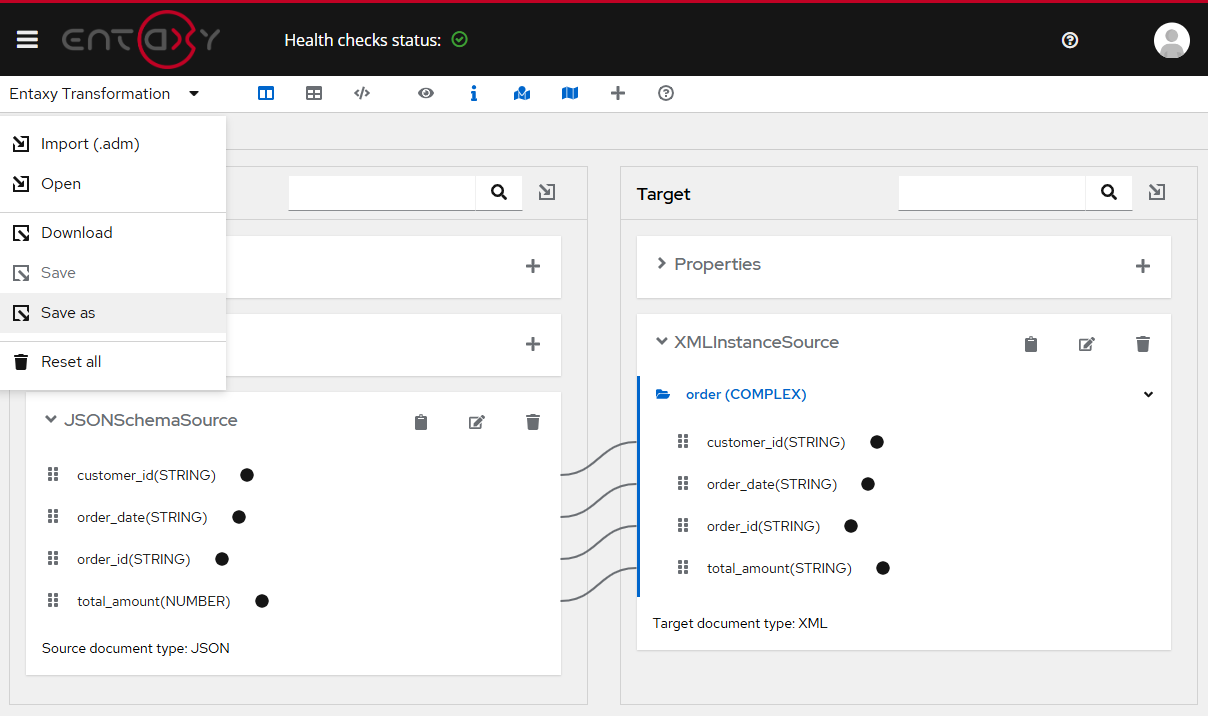The image size is (1208, 716).
Task: Open the Entaxy Transformation dropdown
Action: click(104, 94)
